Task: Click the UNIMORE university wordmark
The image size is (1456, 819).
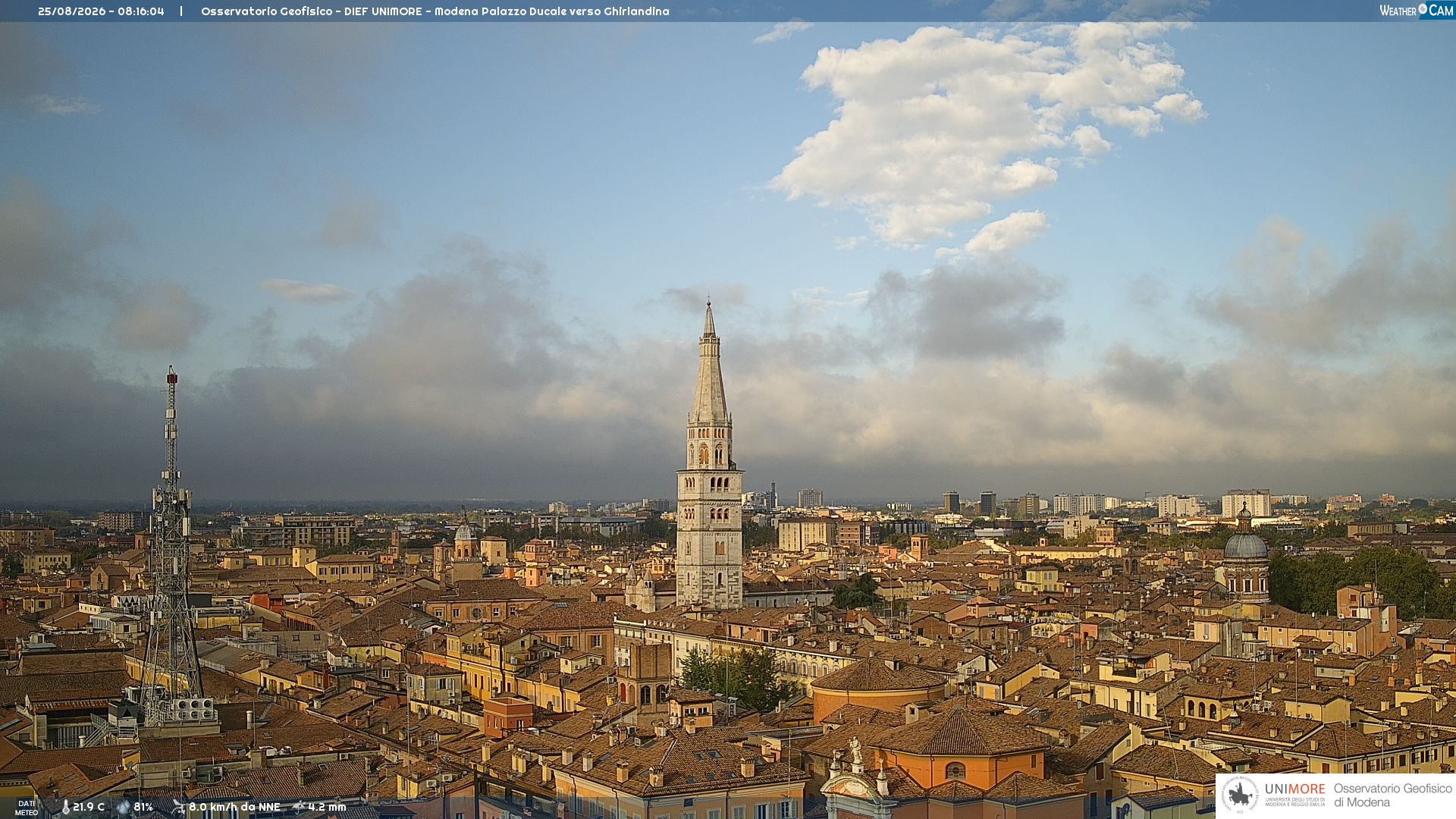Action: (1294, 789)
